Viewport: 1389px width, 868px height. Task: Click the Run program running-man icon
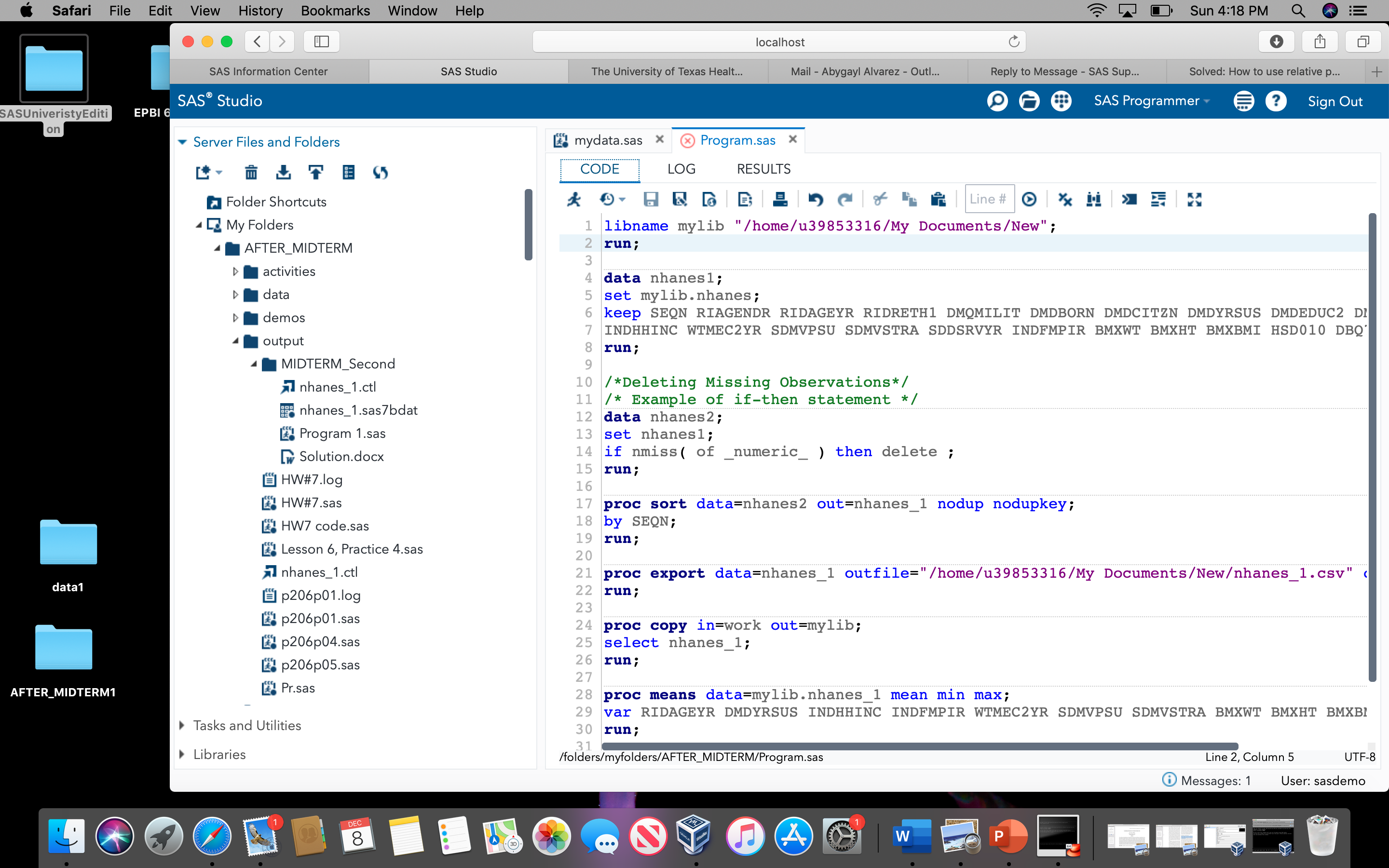click(x=574, y=199)
